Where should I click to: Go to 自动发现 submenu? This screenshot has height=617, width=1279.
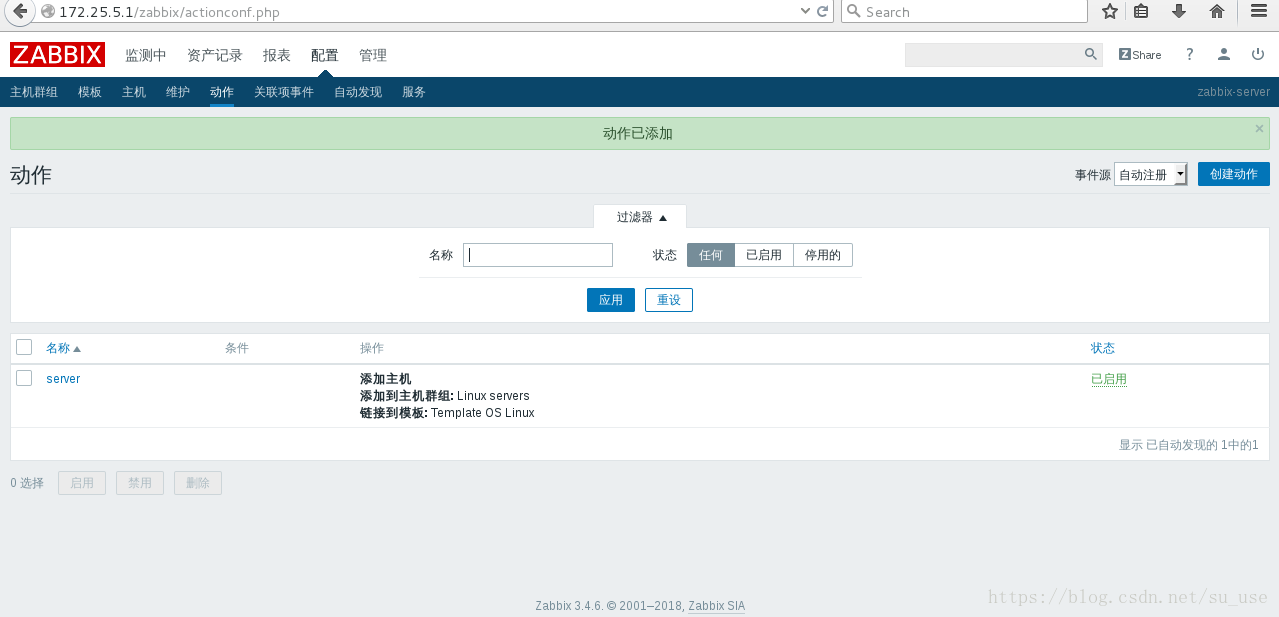[358, 92]
